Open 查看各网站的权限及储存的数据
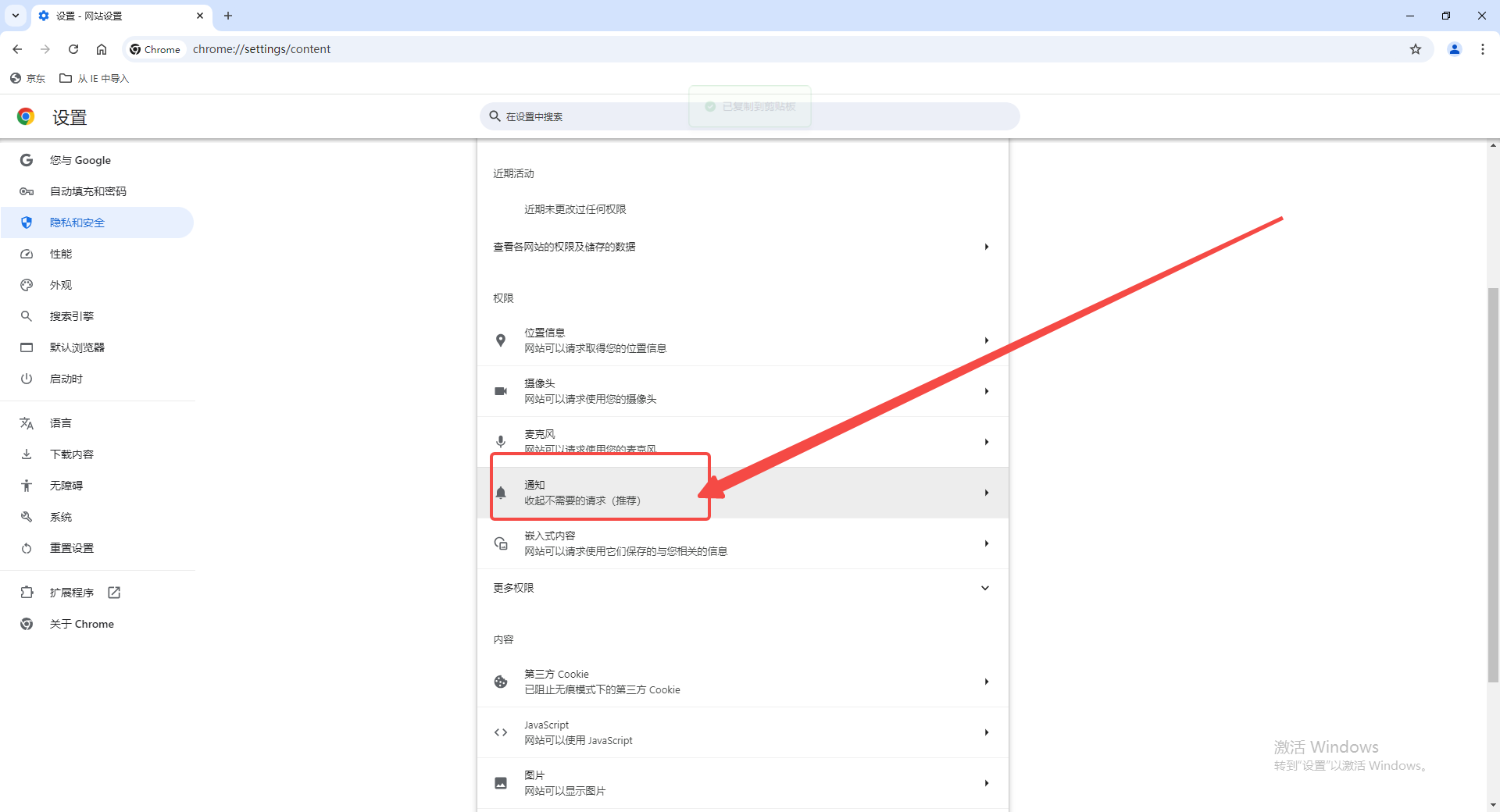The width and height of the screenshot is (1500, 812). click(x=742, y=247)
